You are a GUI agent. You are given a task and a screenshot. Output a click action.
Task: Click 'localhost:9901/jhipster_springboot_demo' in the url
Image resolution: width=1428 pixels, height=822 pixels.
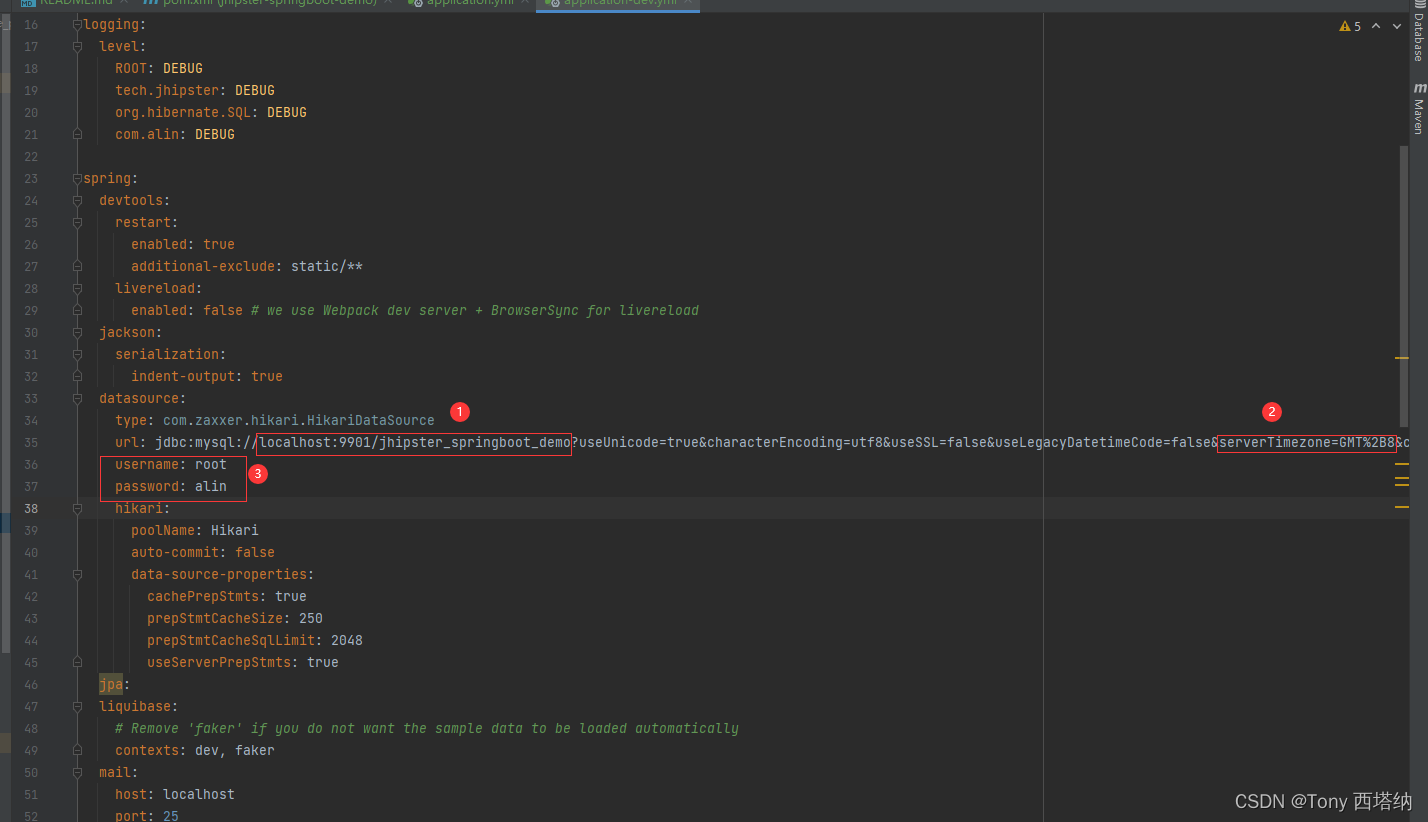(x=415, y=443)
